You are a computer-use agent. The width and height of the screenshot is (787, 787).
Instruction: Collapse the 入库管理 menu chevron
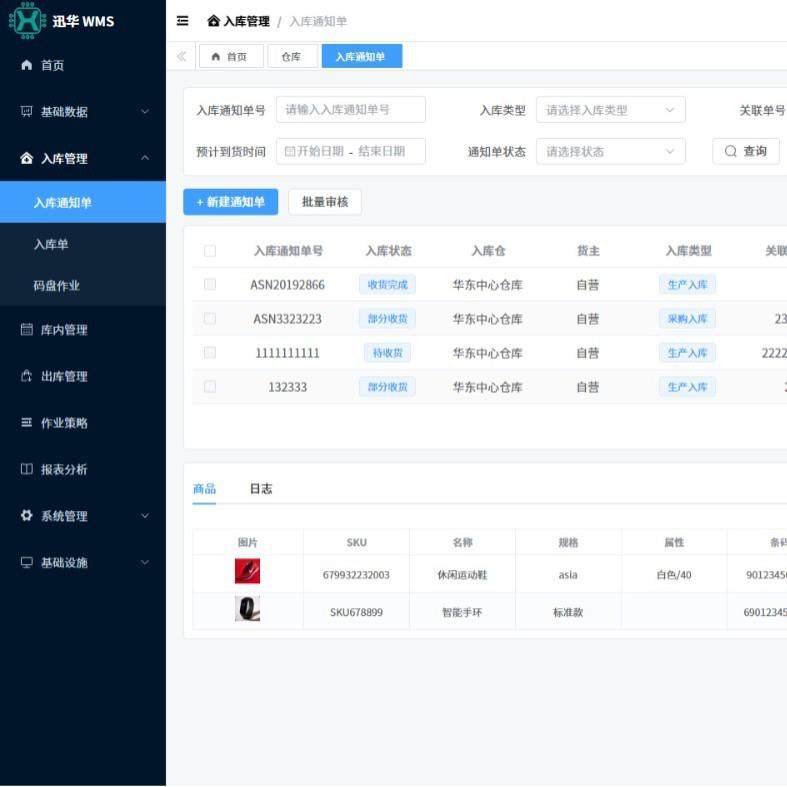click(x=145, y=158)
